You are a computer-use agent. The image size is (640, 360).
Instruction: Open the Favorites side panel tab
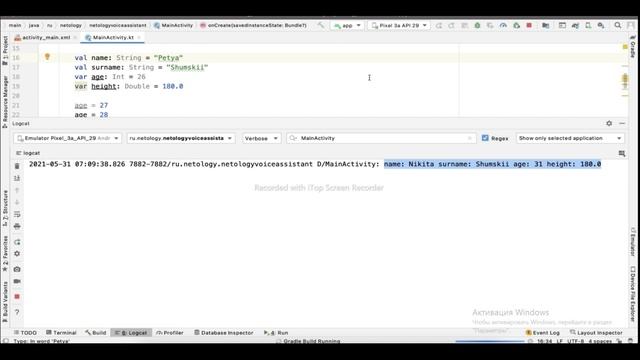(5, 254)
